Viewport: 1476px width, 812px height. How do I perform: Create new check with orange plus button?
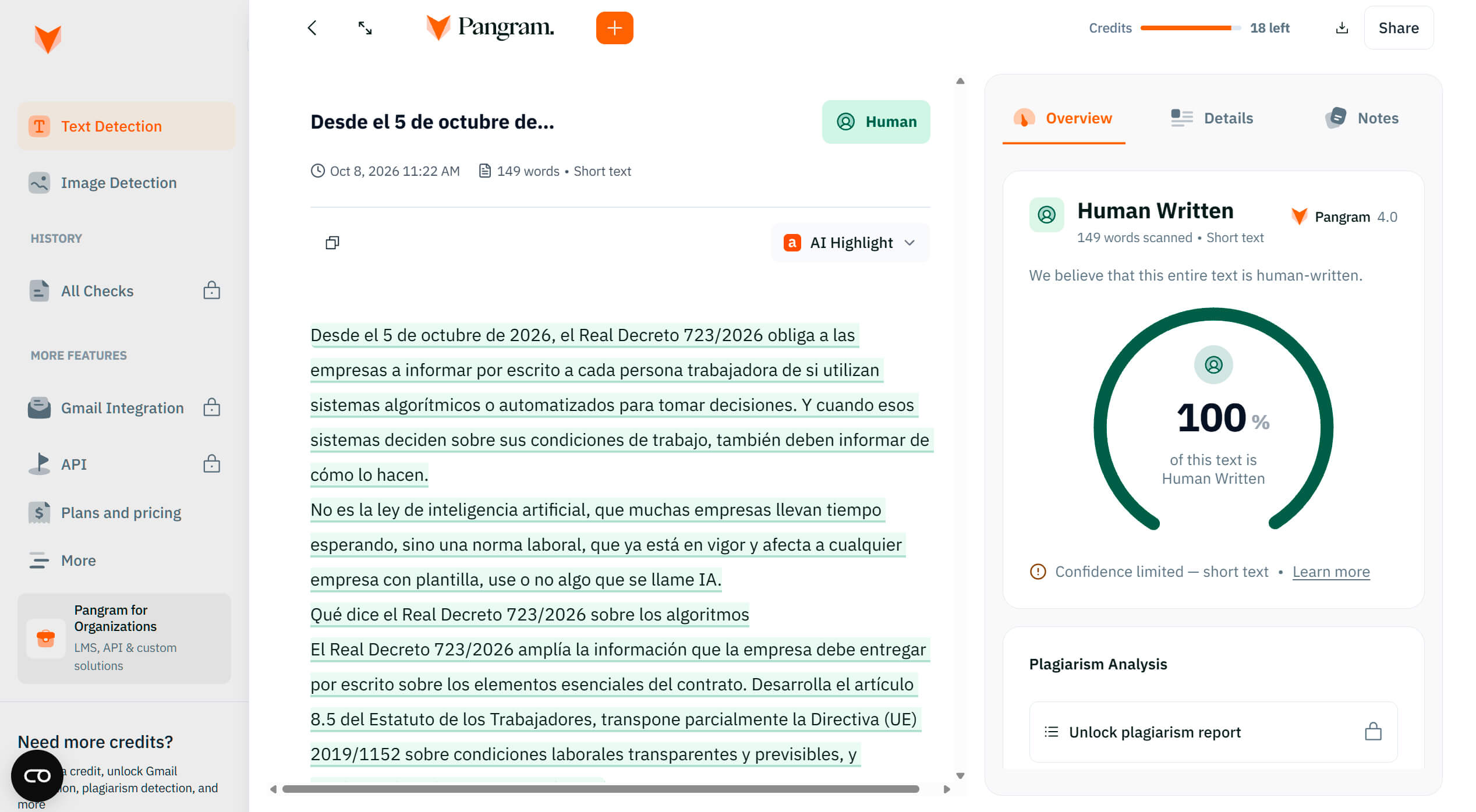pos(614,28)
